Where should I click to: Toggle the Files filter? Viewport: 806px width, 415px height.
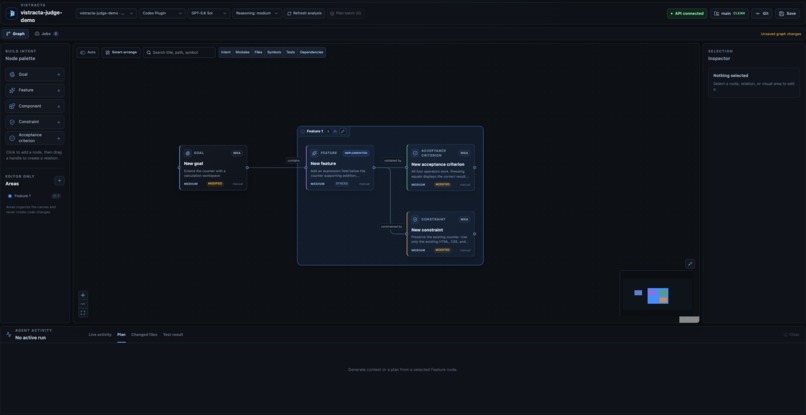(258, 52)
